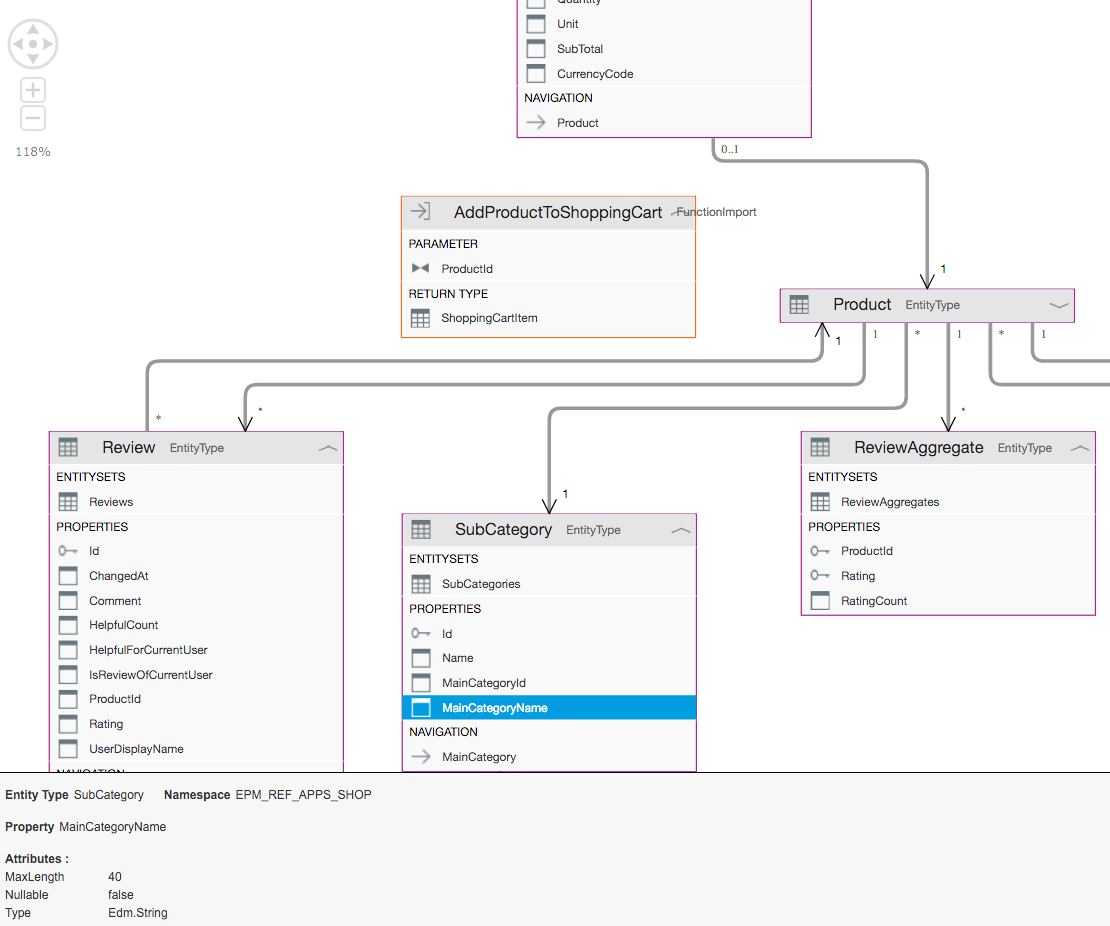Click the Edm.String type value
Viewport: 1110px width, 926px height.
(137, 913)
